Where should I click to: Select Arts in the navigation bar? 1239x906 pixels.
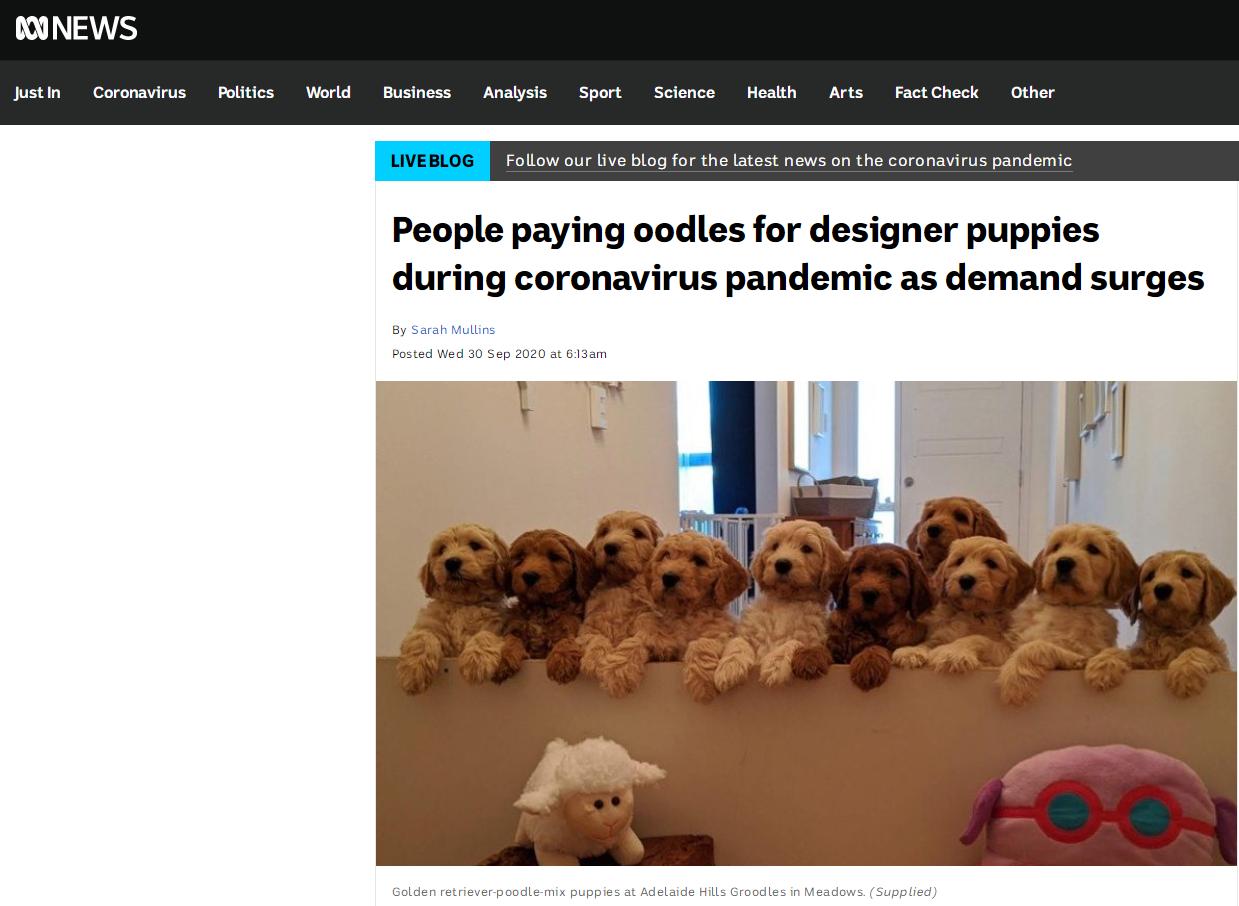[x=846, y=92]
